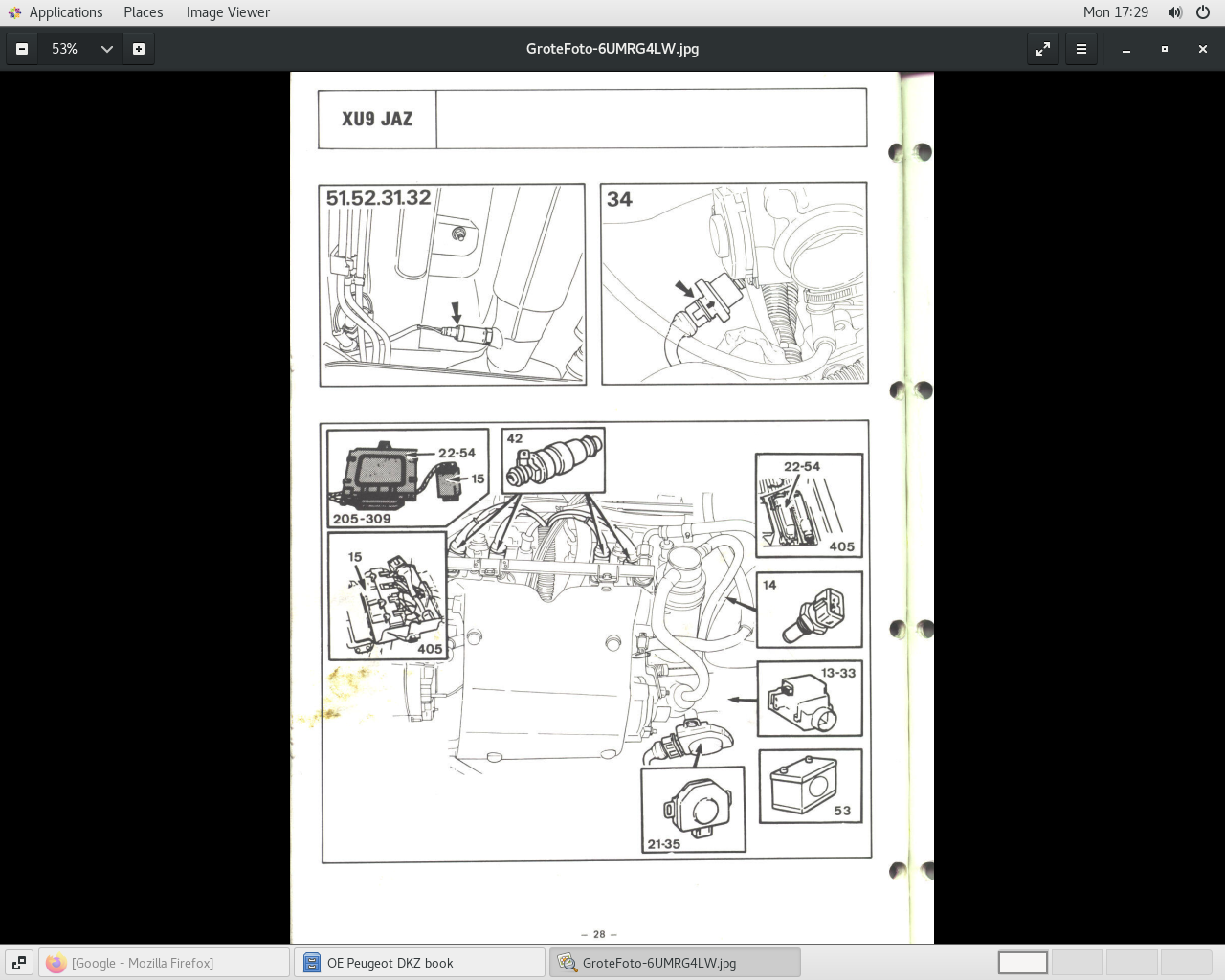Click the sensor drawing labeled 14
This screenshot has height=980, width=1225.
point(814,613)
